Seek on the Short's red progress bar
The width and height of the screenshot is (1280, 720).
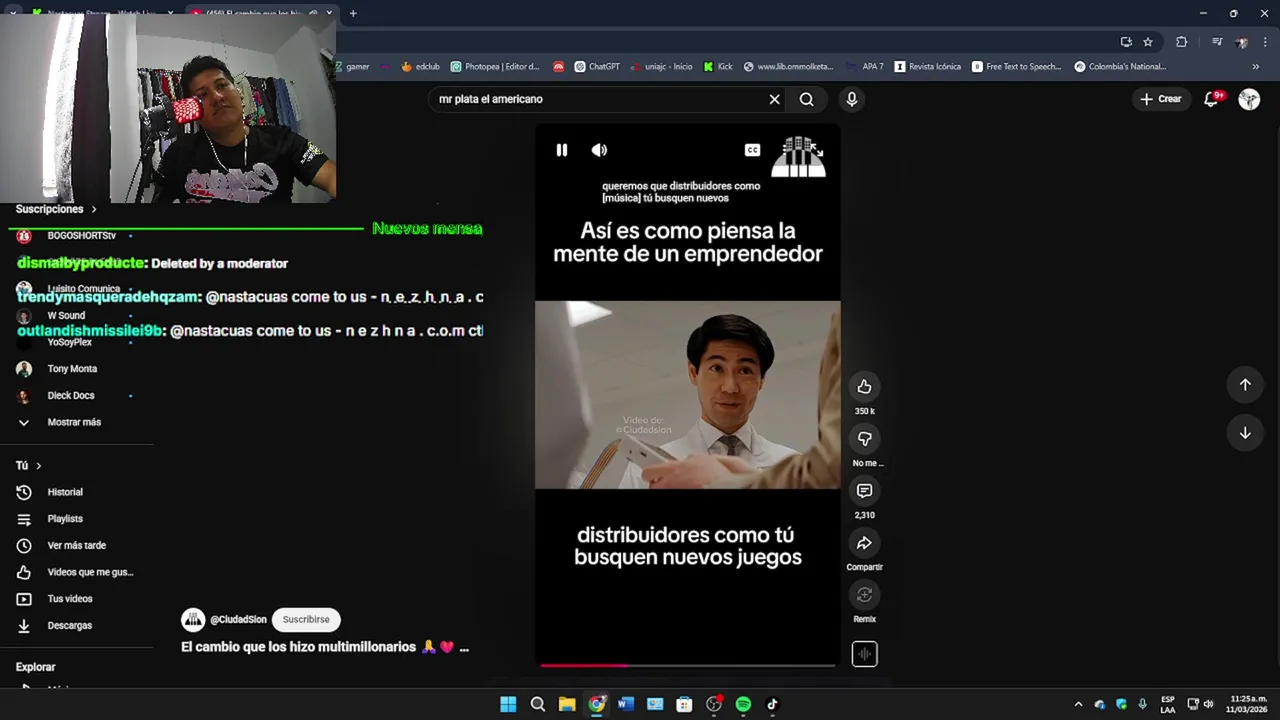coord(687,664)
